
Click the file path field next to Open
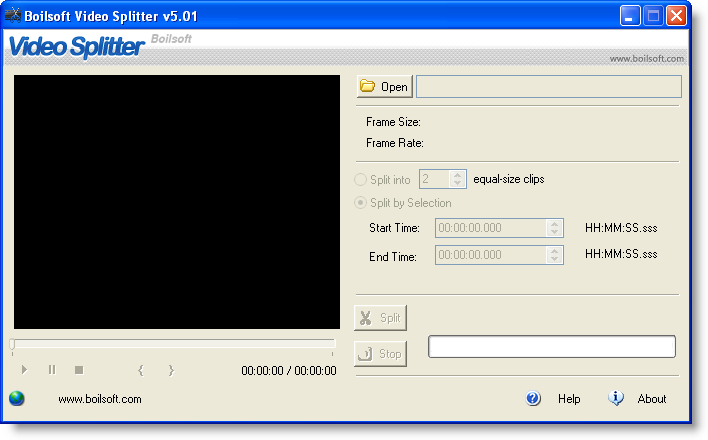549,86
